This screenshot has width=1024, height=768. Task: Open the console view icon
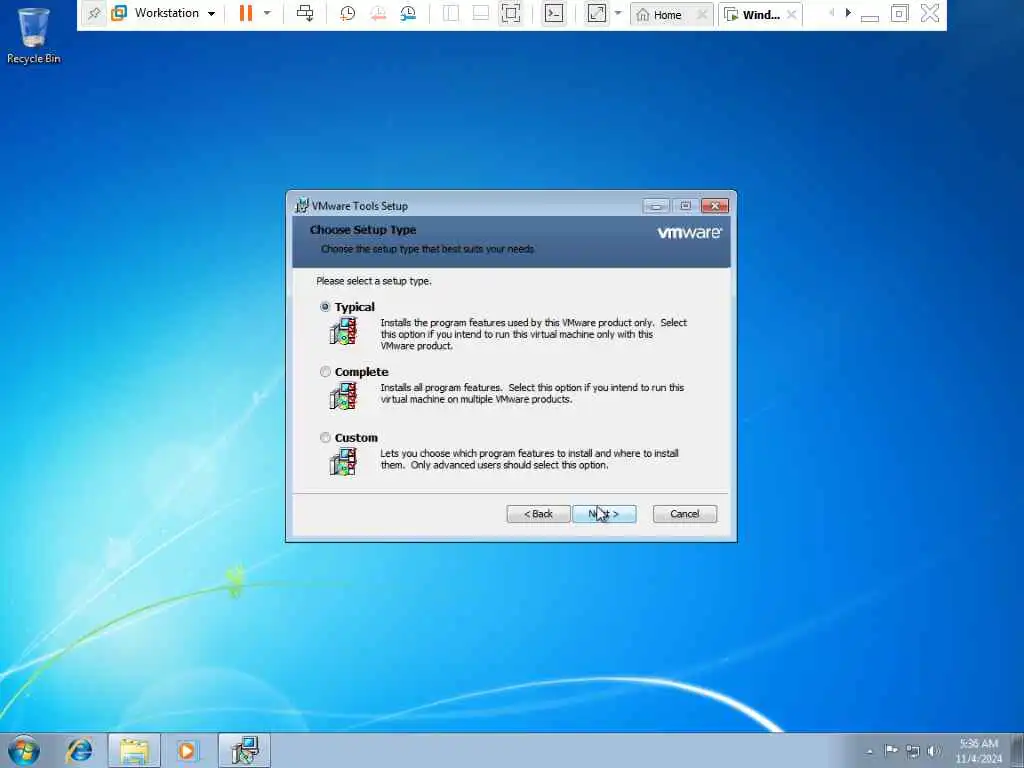554,13
